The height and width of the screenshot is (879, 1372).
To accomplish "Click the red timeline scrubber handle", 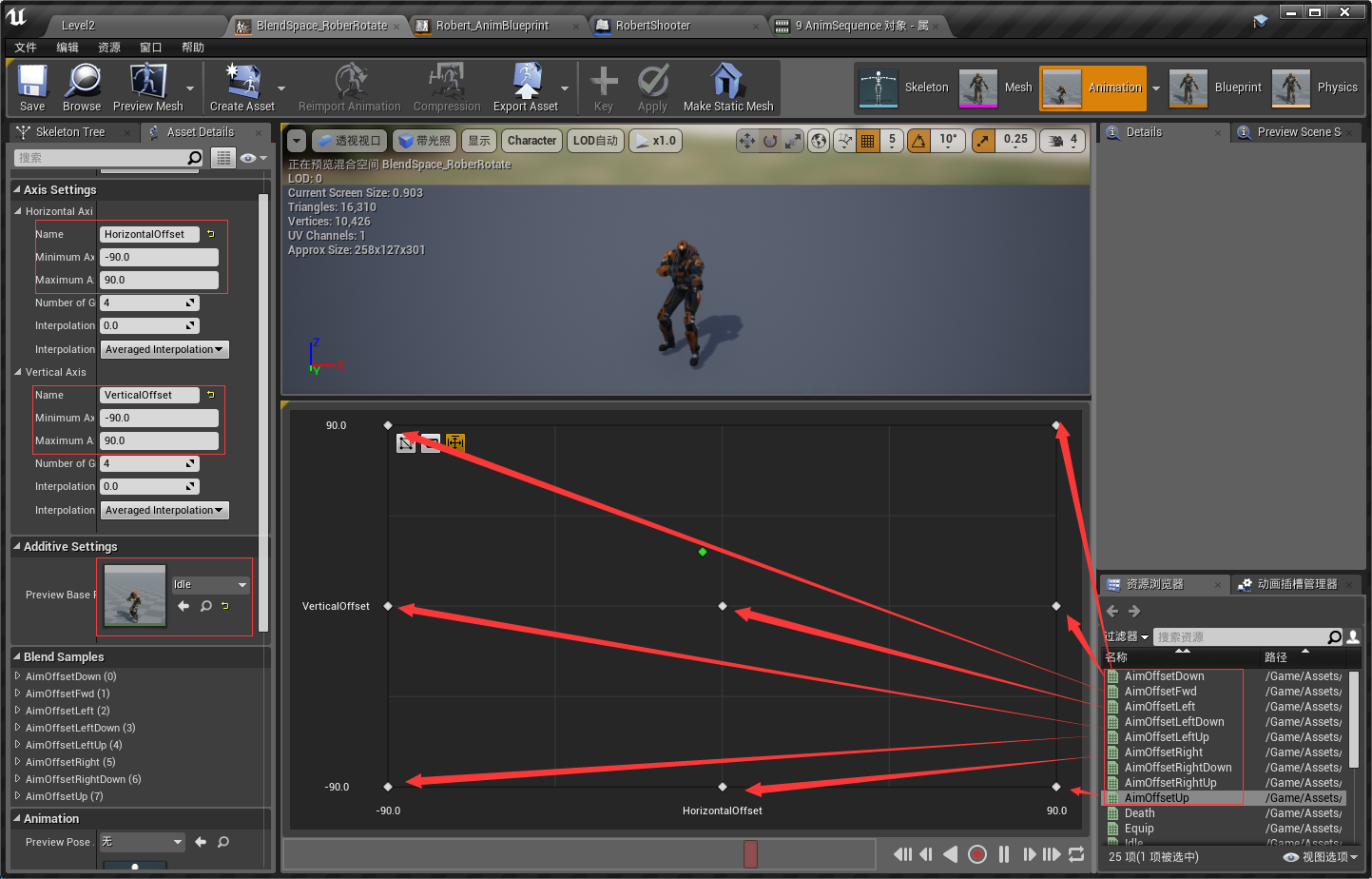I will tap(750, 854).
